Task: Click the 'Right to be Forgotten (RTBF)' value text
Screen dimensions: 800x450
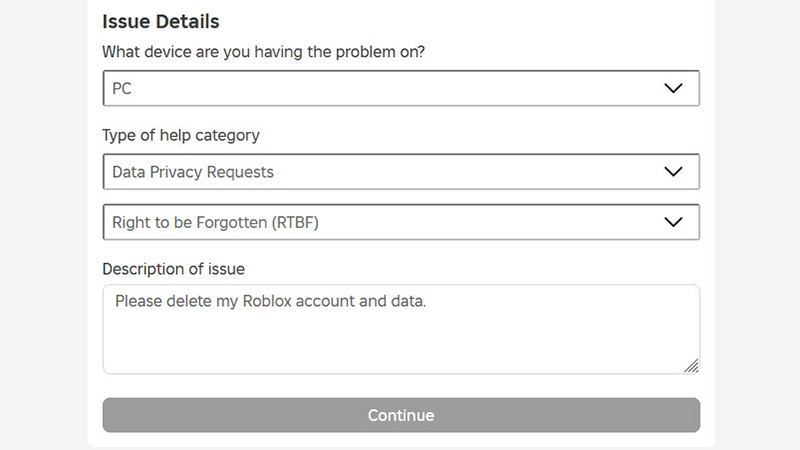Action: coord(215,222)
